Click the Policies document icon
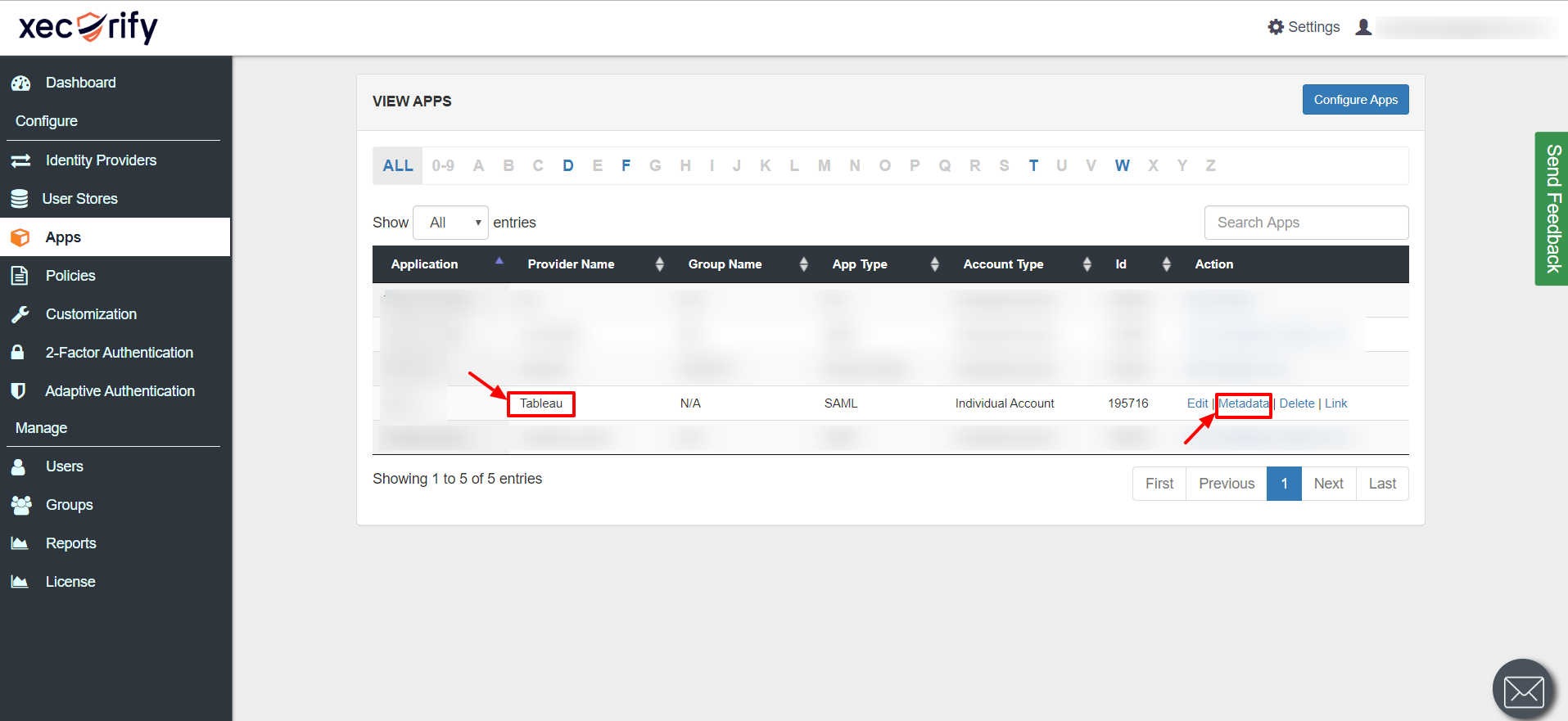 pos(20,276)
